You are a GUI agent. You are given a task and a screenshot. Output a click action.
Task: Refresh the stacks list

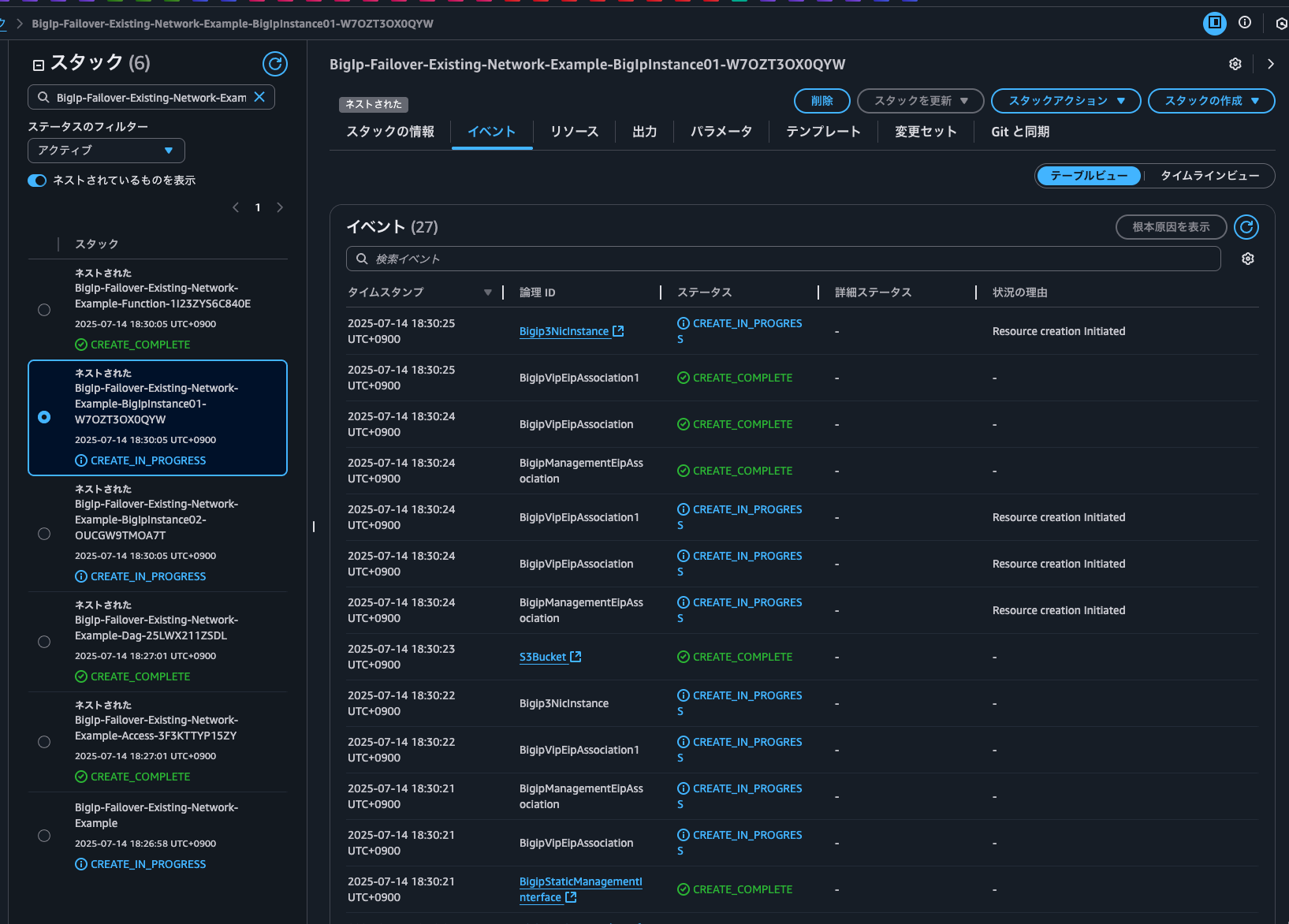[x=274, y=64]
